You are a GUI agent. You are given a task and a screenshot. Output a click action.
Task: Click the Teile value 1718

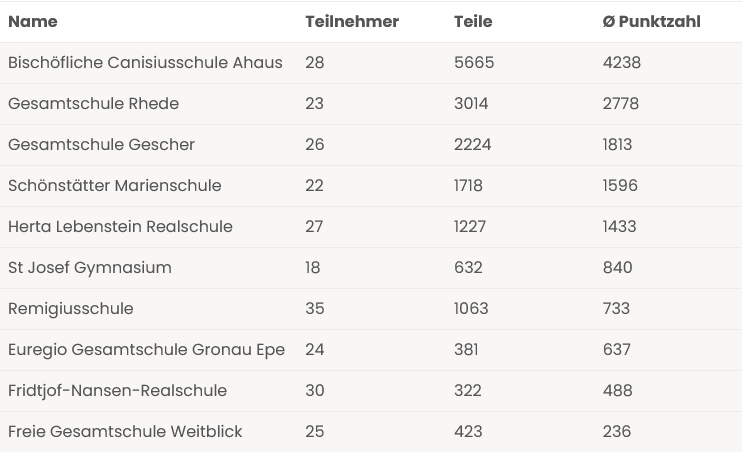pyautogui.click(x=468, y=186)
